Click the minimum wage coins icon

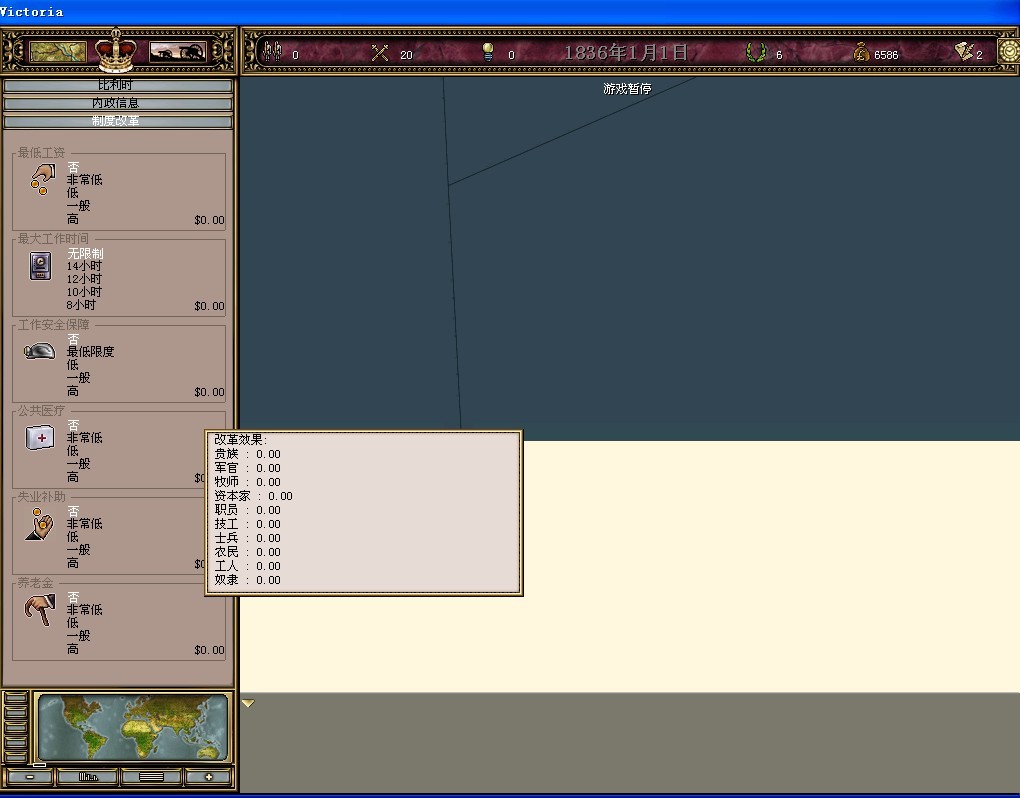coord(41,180)
